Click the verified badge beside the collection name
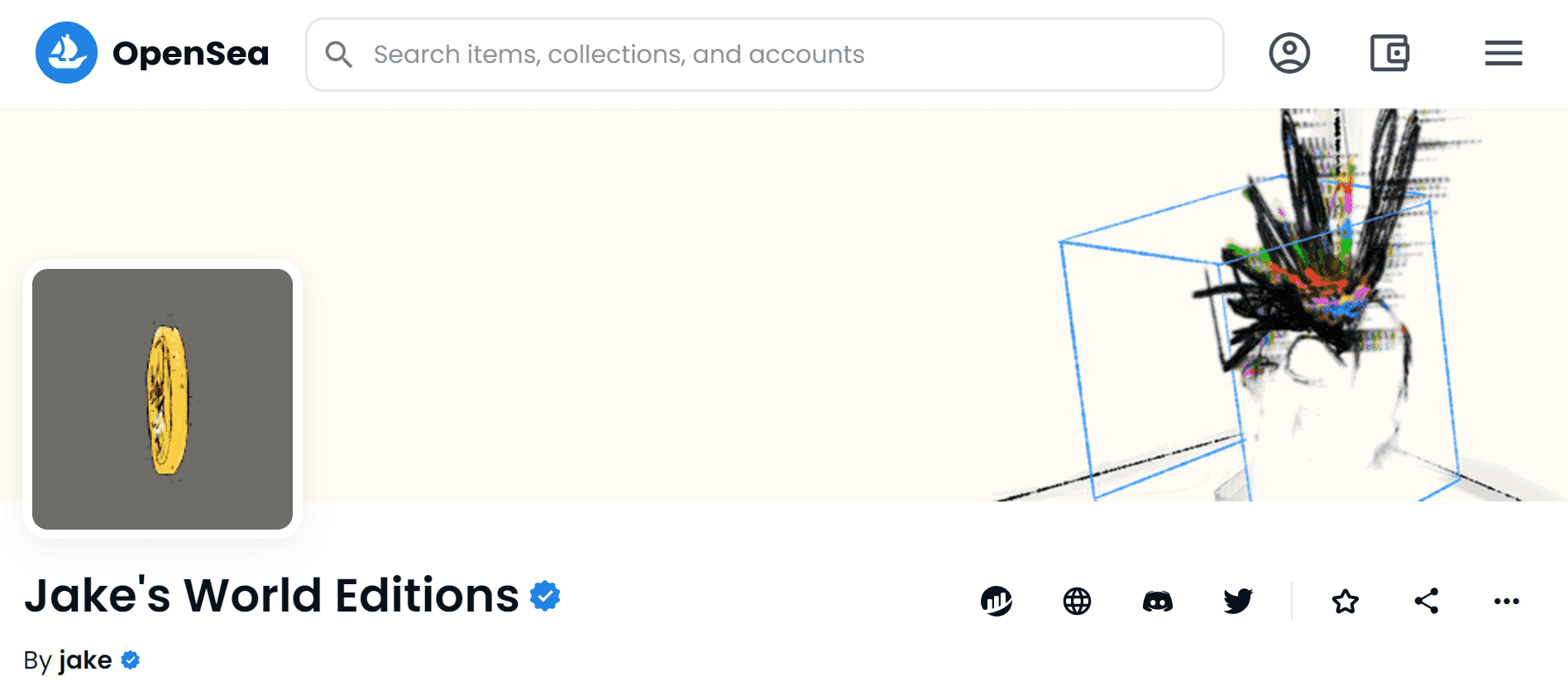The height and width of the screenshot is (686, 1568). 545,595
